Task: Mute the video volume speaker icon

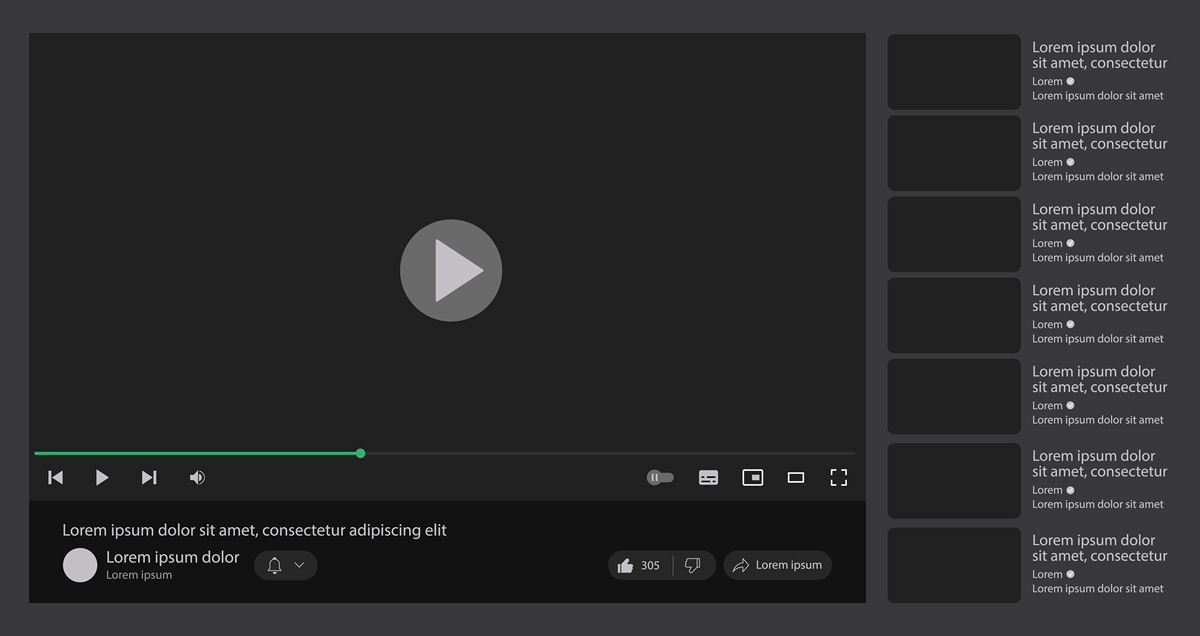Action: pyautogui.click(x=197, y=478)
